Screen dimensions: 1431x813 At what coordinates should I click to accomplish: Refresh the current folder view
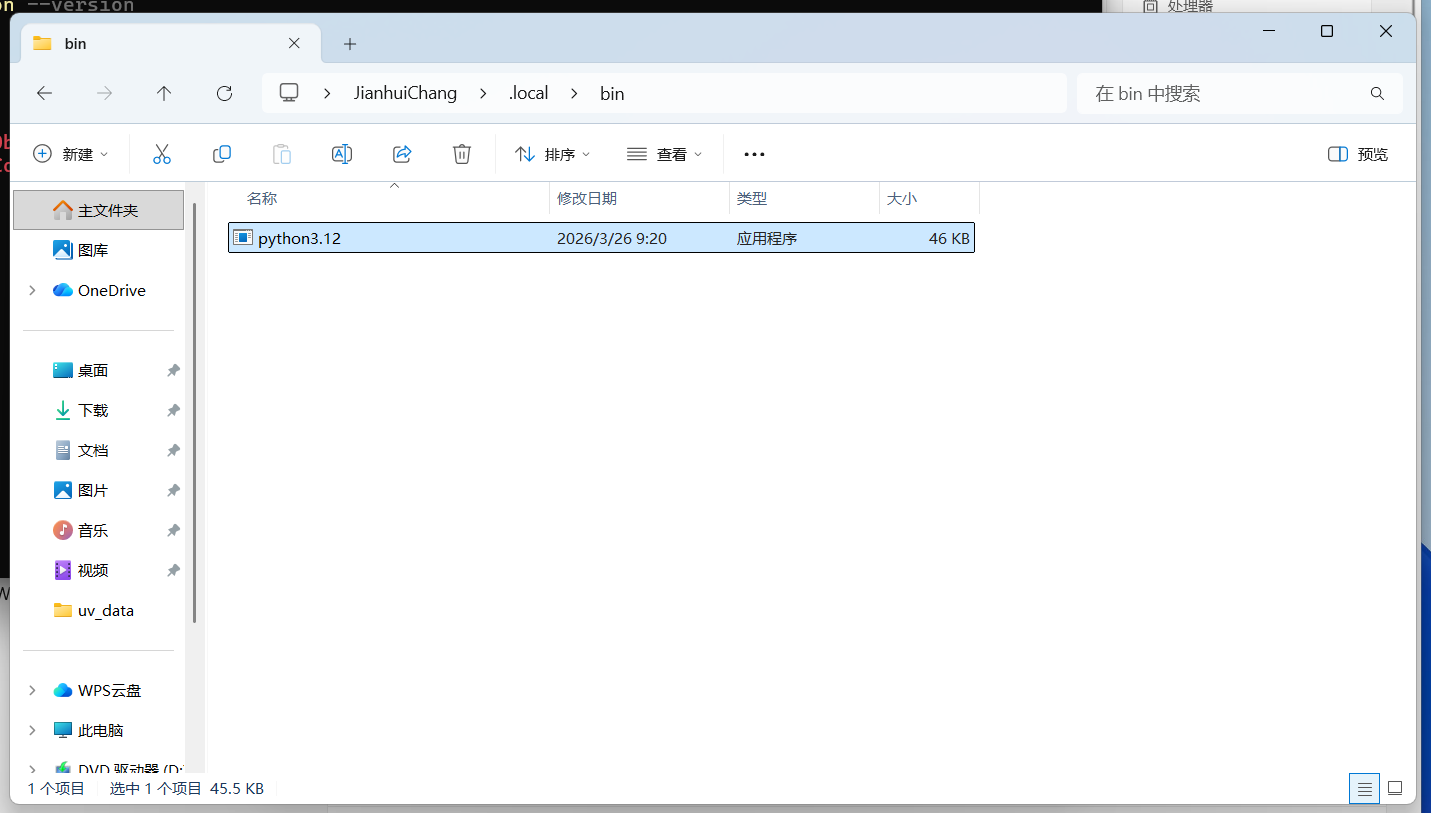pos(224,93)
